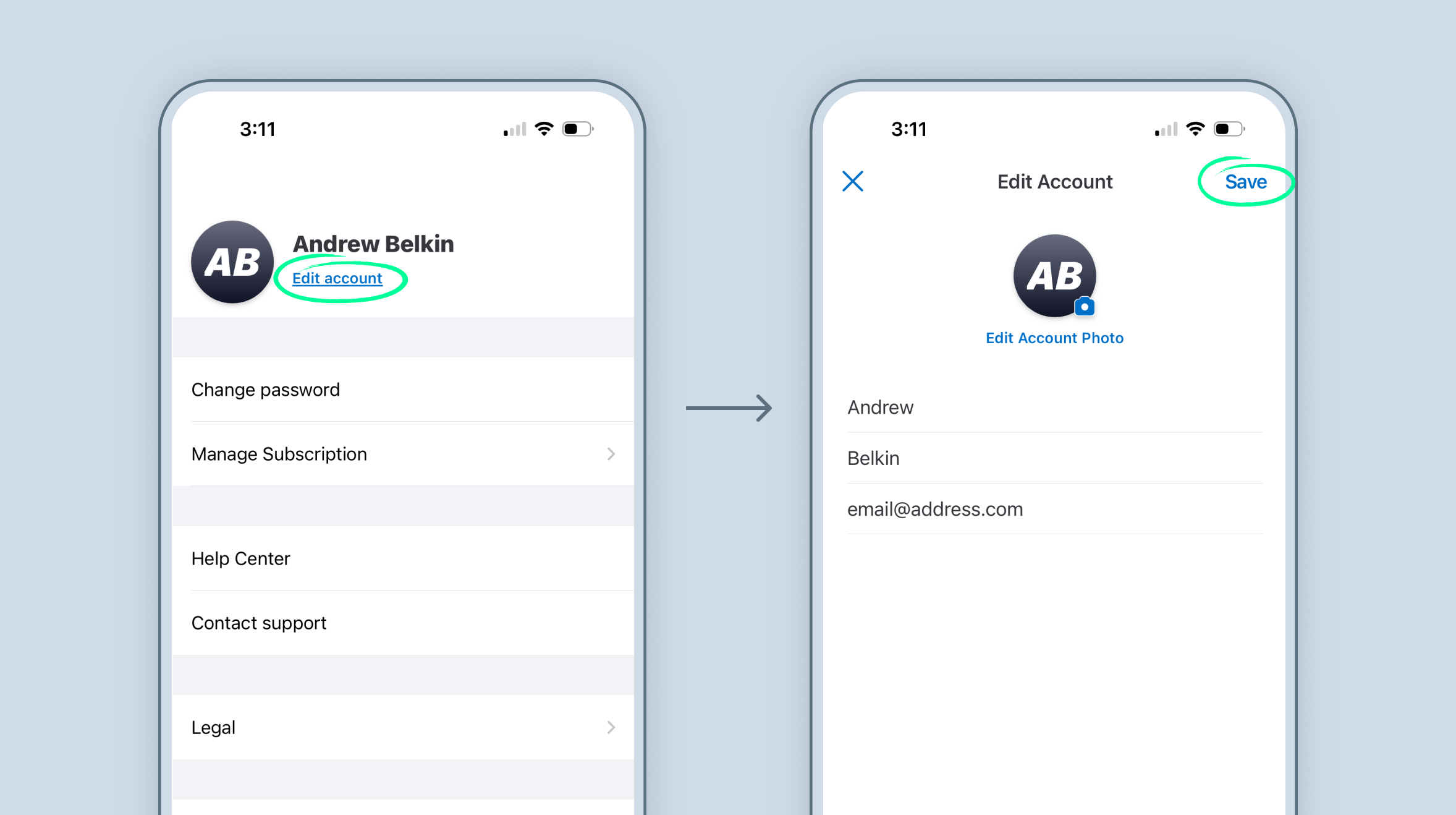Click the Edit Account Photo link
Screen dimensions: 1456x815
pos(1054,338)
